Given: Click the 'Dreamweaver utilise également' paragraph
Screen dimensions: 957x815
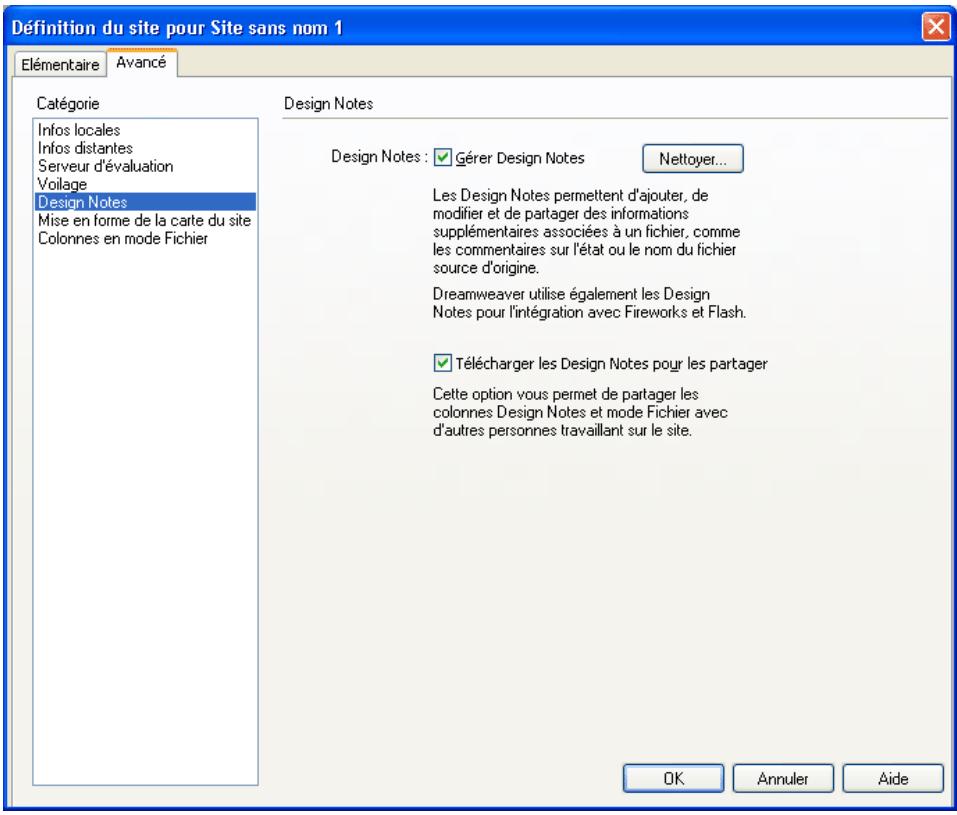Looking at the screenshot, I should [x=589, y=303].
